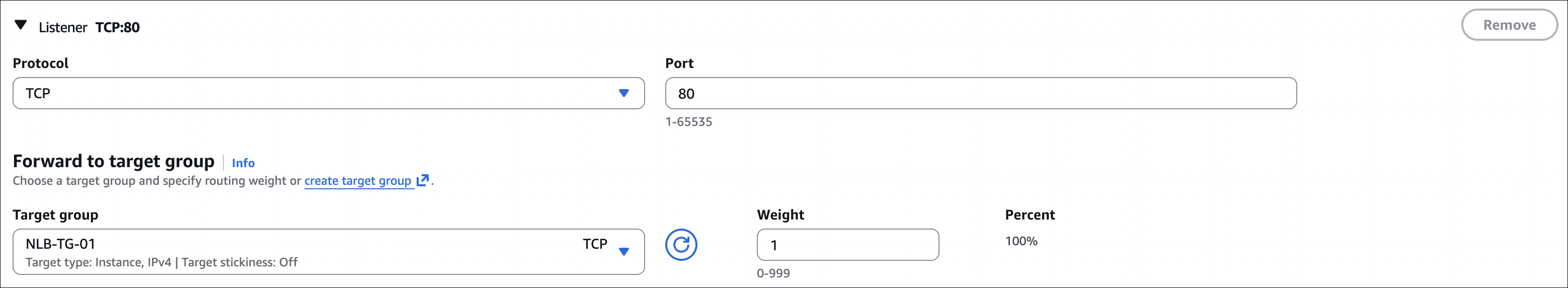Refresh the target group list
This screenshot has width=1568, height=288.
[x=680, y=245]
